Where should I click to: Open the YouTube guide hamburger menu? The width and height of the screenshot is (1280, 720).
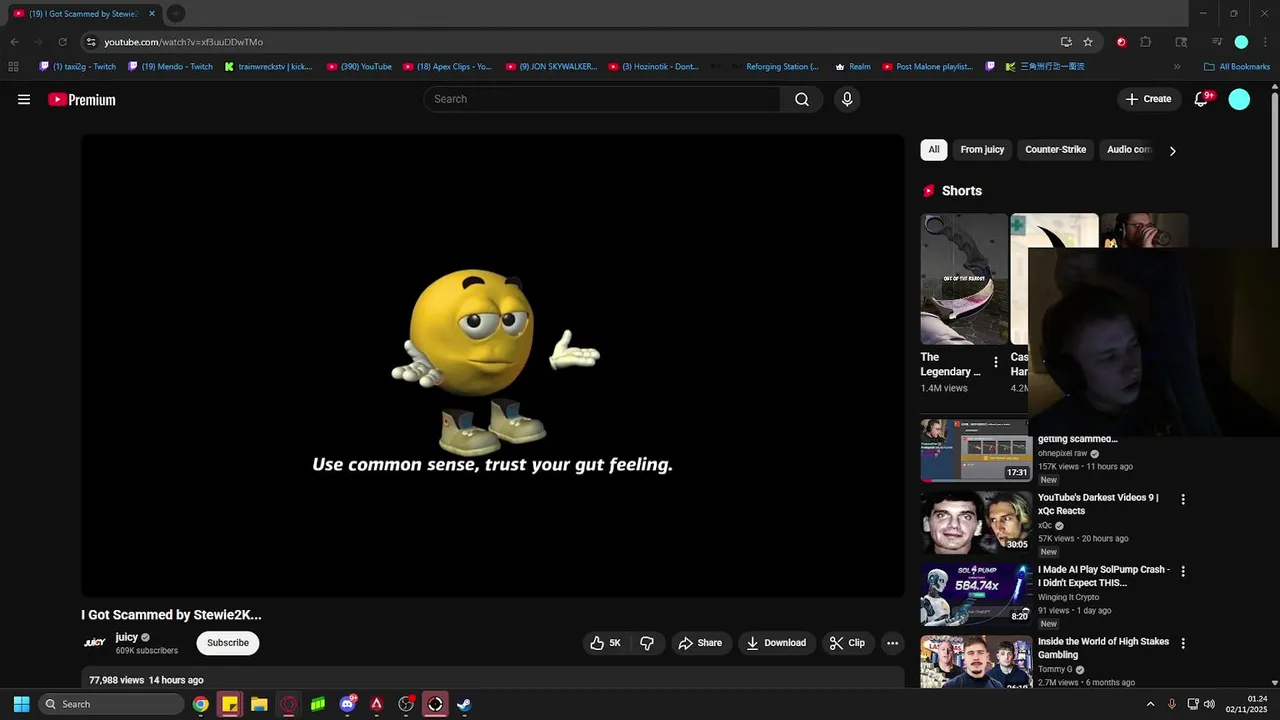[x=24, y=99]
